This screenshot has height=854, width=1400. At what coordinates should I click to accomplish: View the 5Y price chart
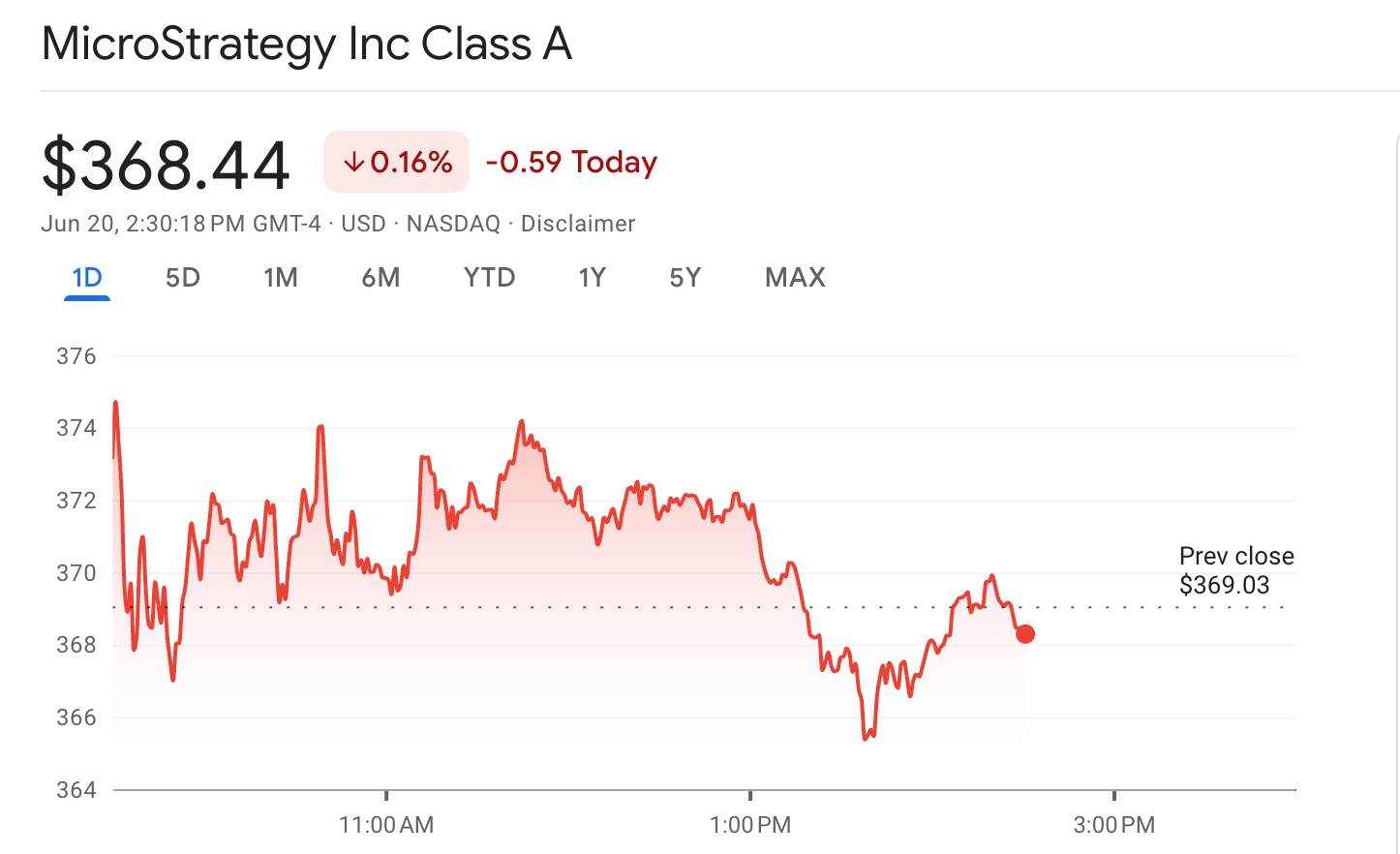[x=685, y=278]
